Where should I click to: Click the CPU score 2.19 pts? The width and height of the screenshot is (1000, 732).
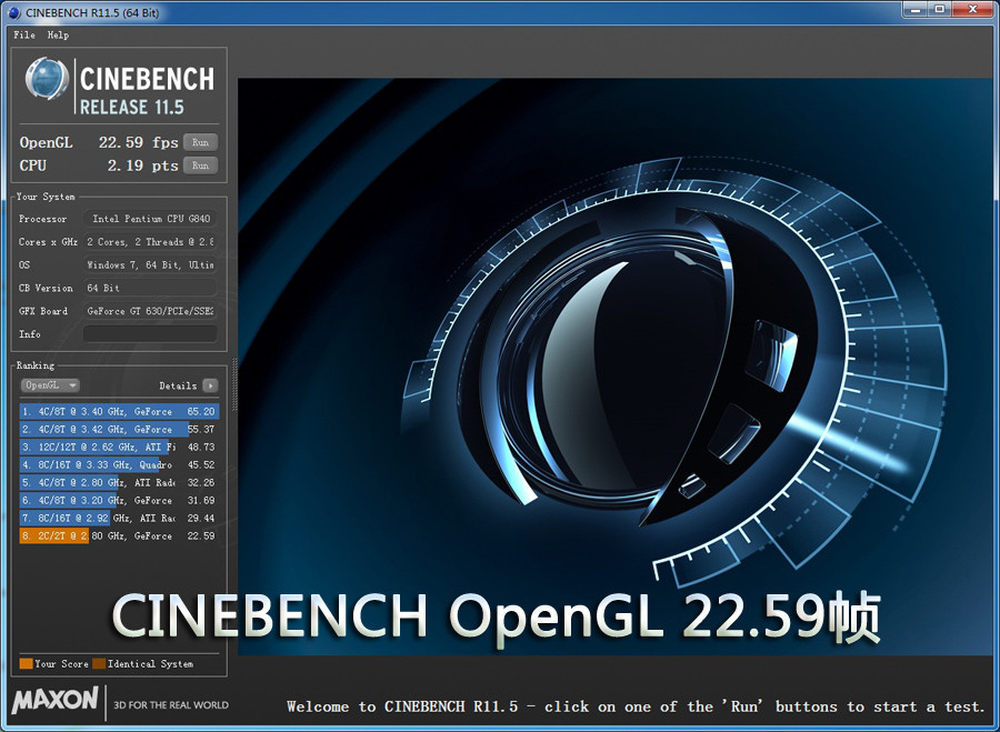142,165
